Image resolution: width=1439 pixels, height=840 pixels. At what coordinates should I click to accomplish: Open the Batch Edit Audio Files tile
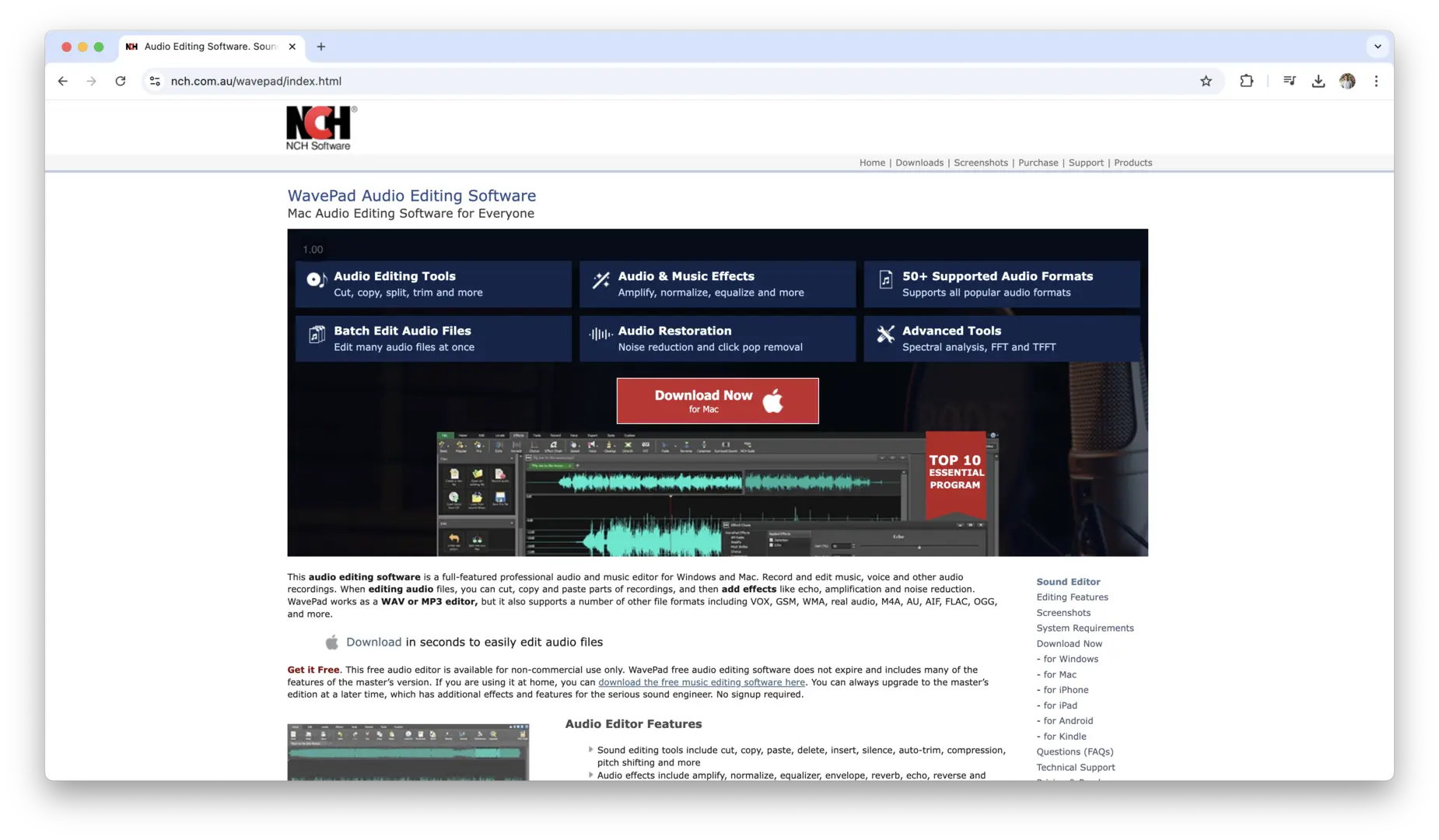tap(433, 338)
